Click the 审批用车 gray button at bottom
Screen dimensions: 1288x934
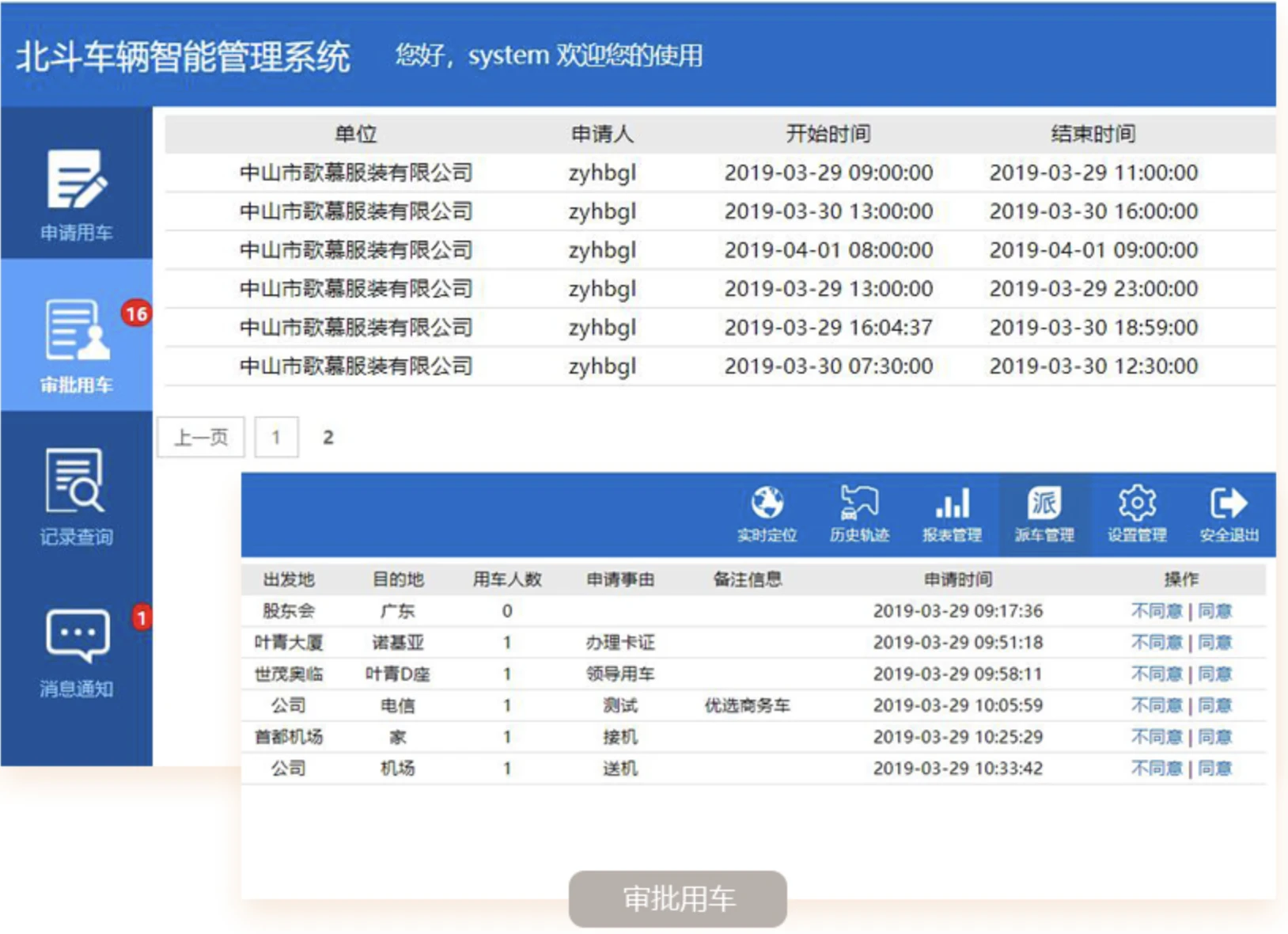(x=677, y=898)
